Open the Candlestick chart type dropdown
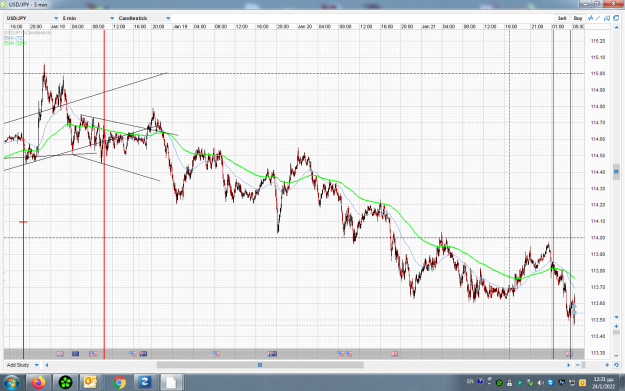625x391 pixels. [144, 18]
